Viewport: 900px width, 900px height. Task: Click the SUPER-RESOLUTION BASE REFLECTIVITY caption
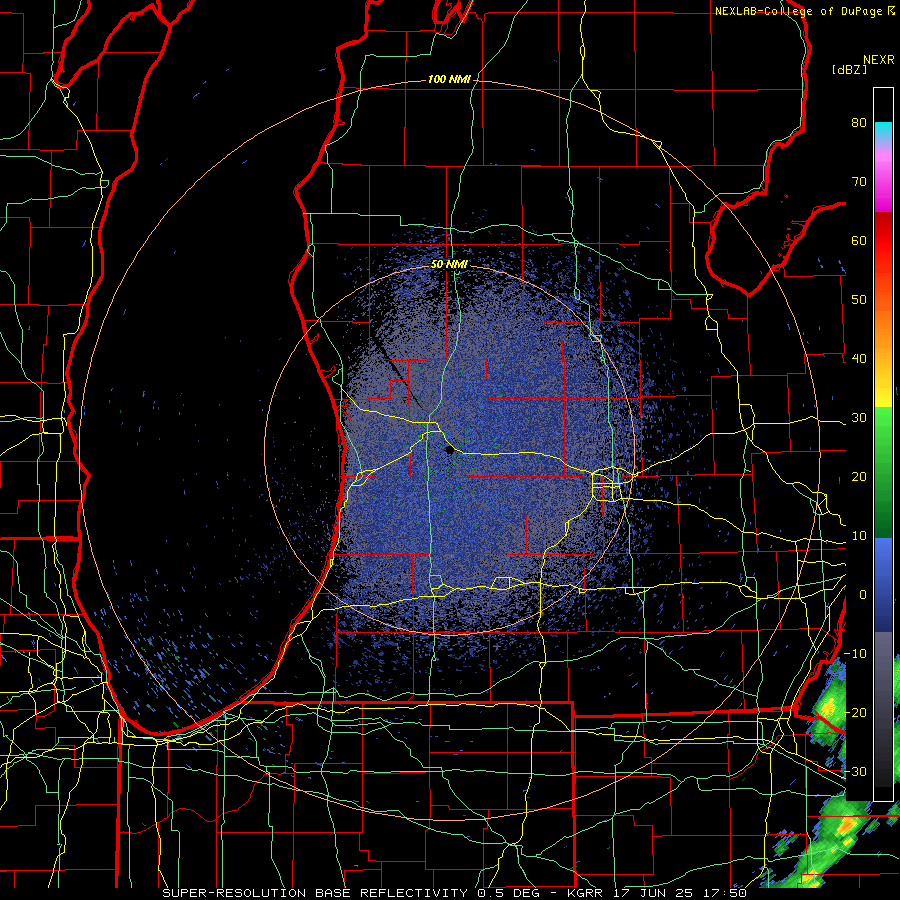coord(315,893)
